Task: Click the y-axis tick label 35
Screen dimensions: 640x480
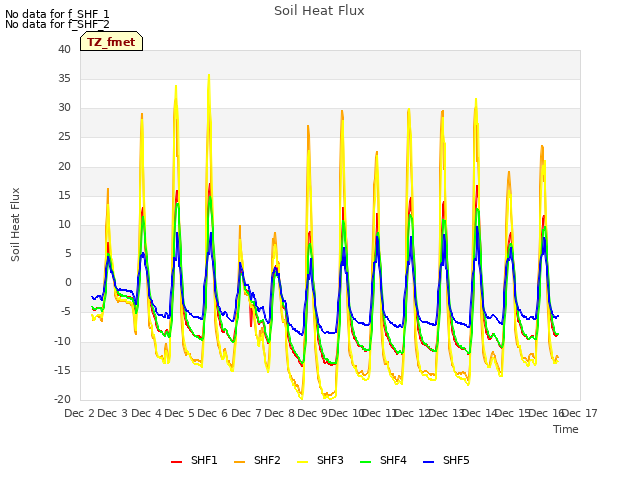Action: (64, 78)
